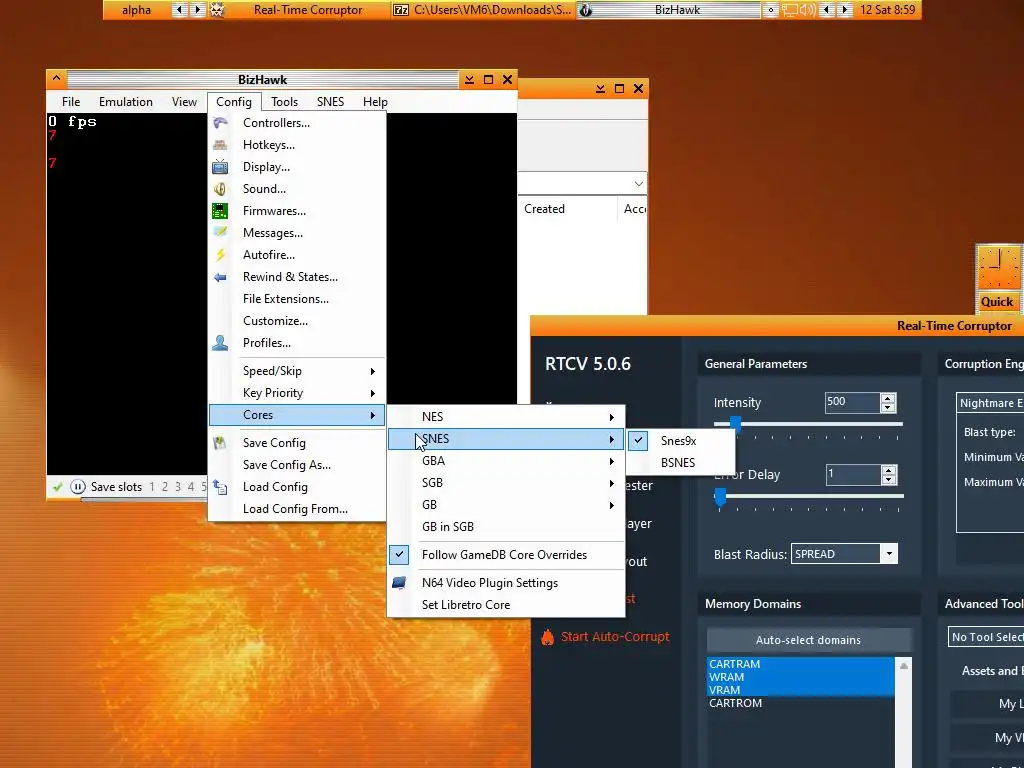The width and height of the screenshot is (1024, 768).
Task: Open Controllers settings via its gamepad icon
Action: pyautogui.click(x=220, y=123)
